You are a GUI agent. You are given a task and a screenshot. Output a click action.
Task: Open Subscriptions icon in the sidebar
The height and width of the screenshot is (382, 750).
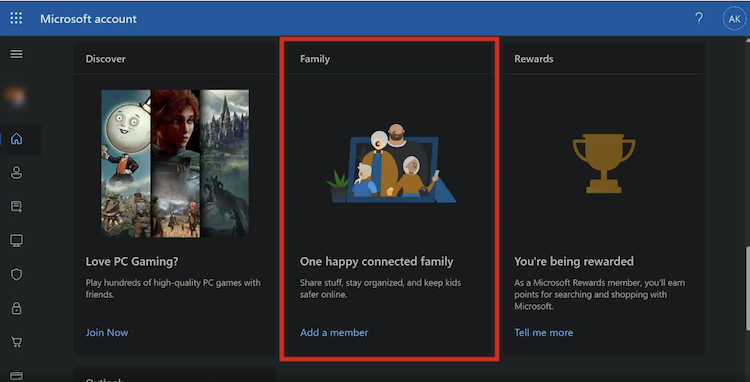[16, 207]
